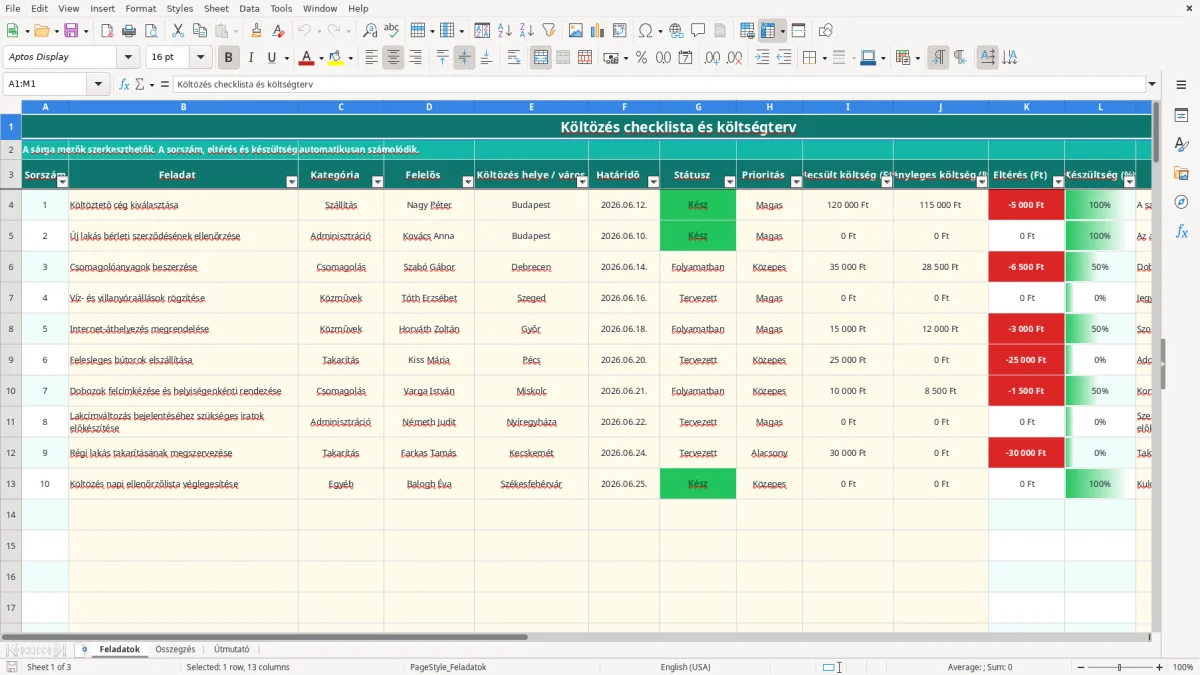Click the Sum sigma icon in formula bar
The width and height of the screenshot is (1200, 675).
(x=139, y=85)
